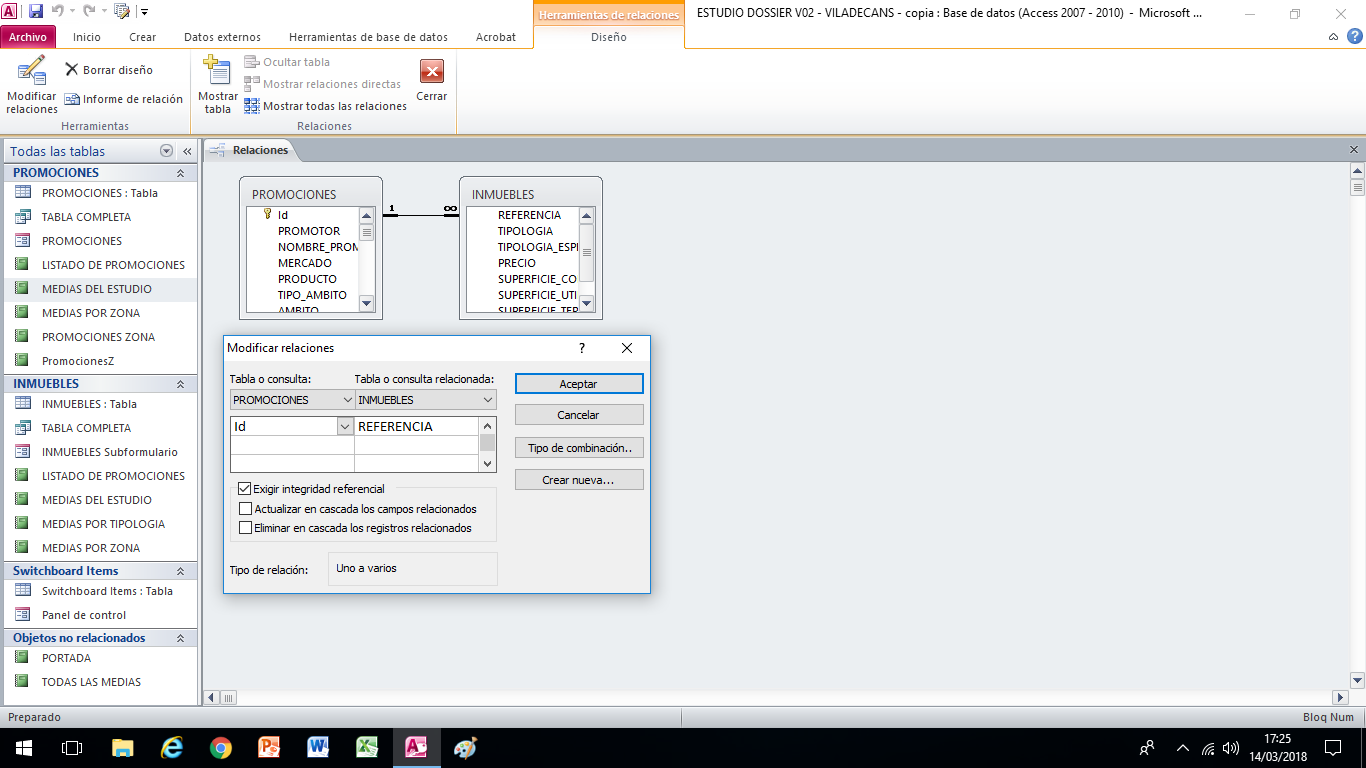Click Crear nueva button

(579, 480)
